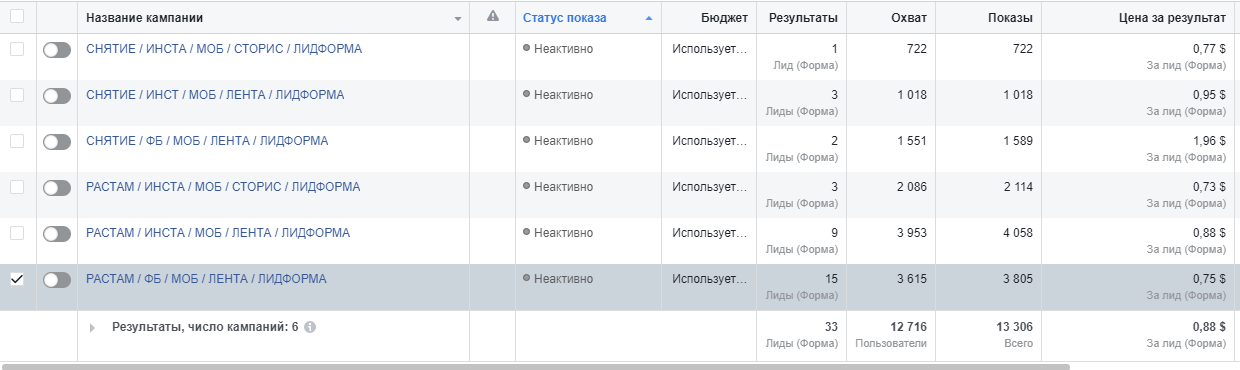Uncheck the box for РАСТАМ / ФБ / МОБ / ЛЕНТА
This screenshot has width=1240, height=370.
17,279
